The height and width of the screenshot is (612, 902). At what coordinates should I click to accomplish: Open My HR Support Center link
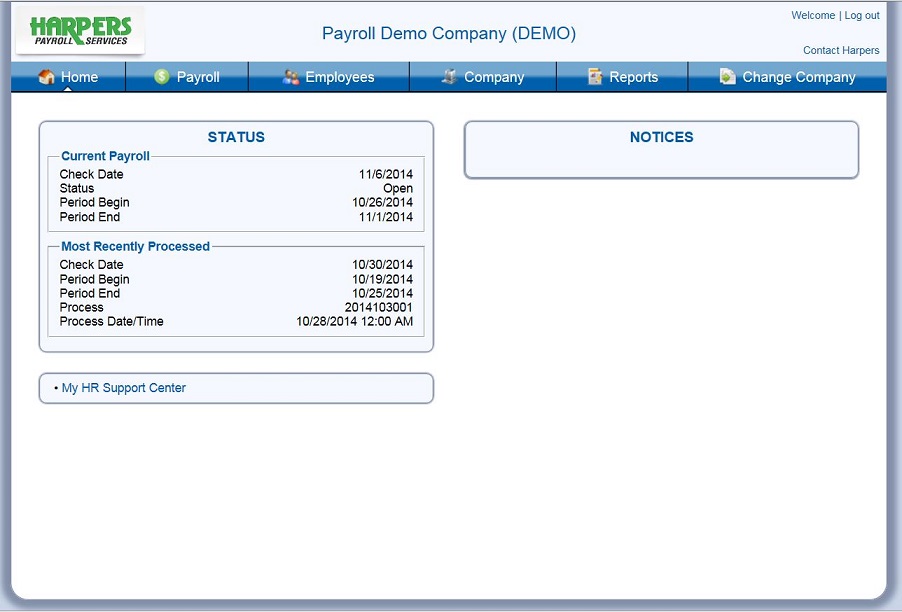click(124, 388)
